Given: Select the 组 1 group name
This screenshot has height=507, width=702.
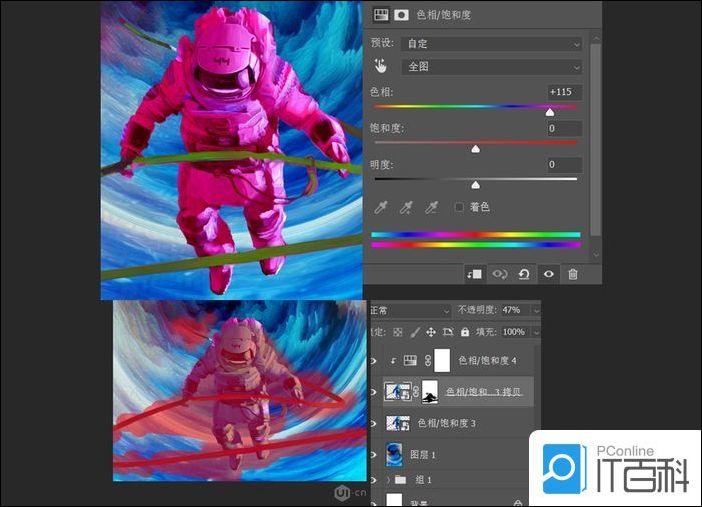Looking at the screenshot, I should (x=423, y=480).
